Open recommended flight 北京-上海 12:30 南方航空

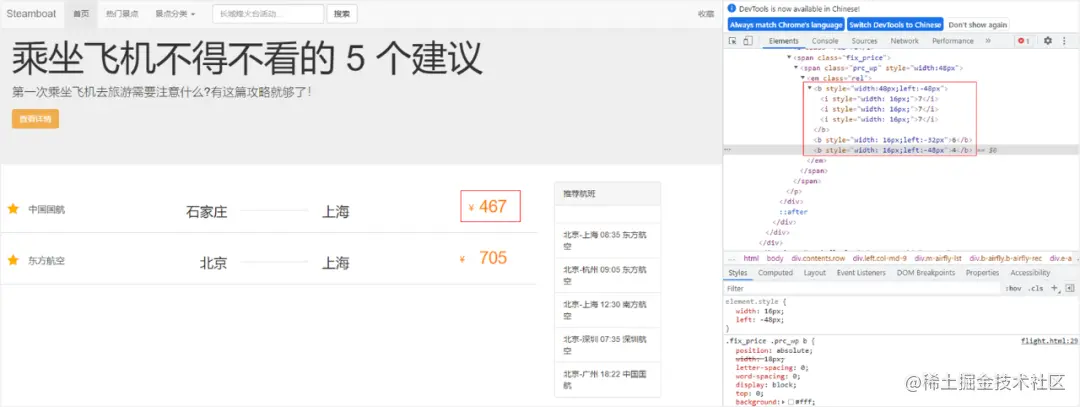pyautogui.click(x=607, y=311)
